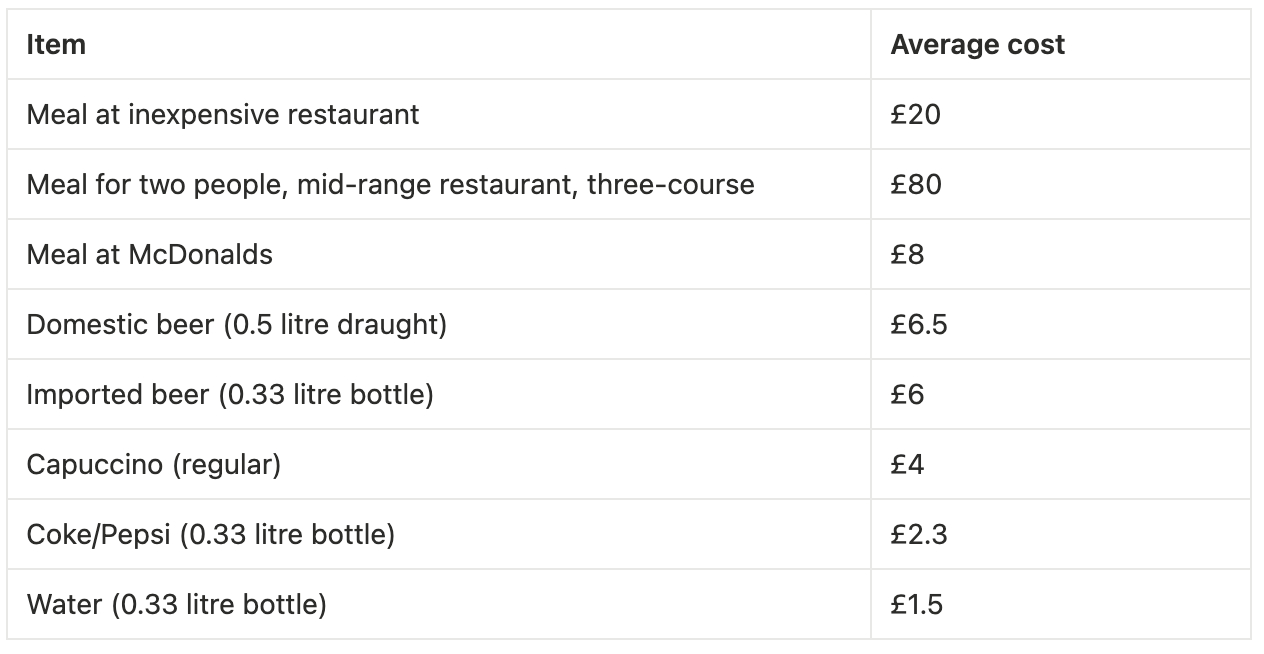Click the £80 cost cell

point(916,185)
